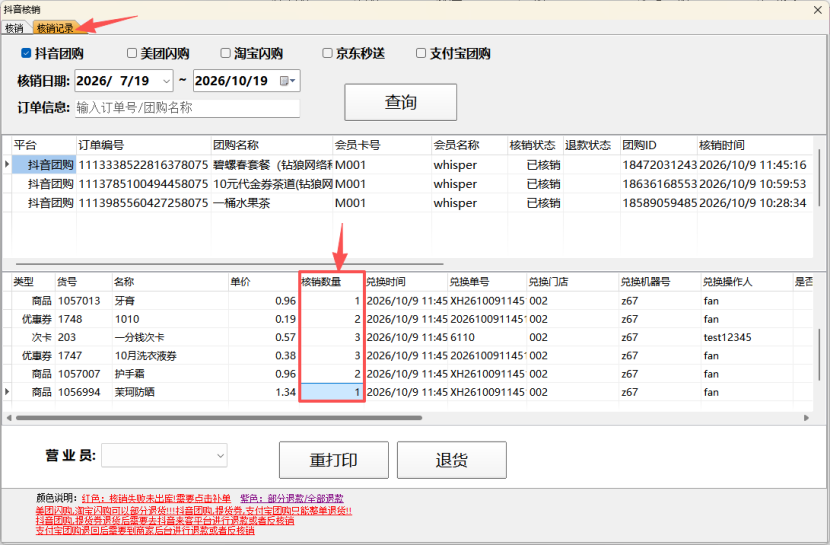This screenshot has height=545, width=830.
Task: Click the horizontal scrollbar of item table
Action: coord(219,418)
